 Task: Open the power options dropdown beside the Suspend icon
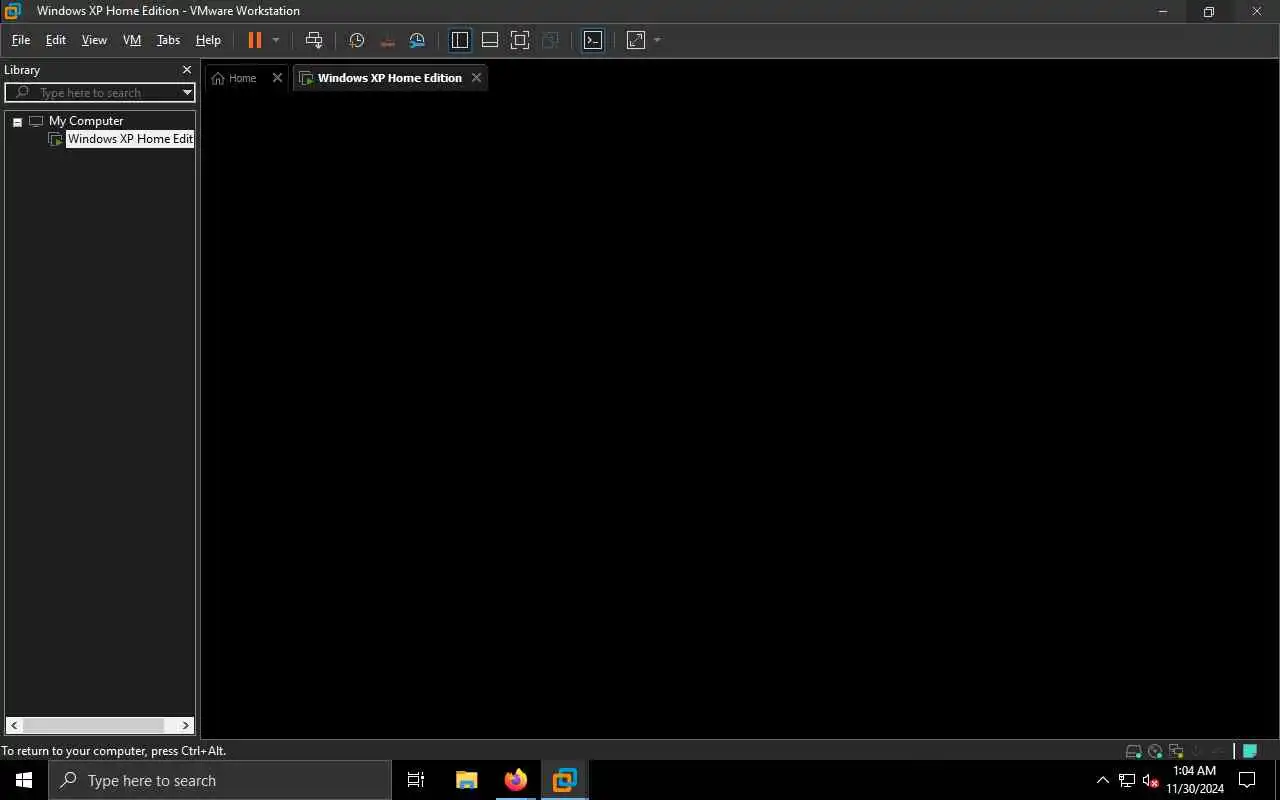point(276,40)
